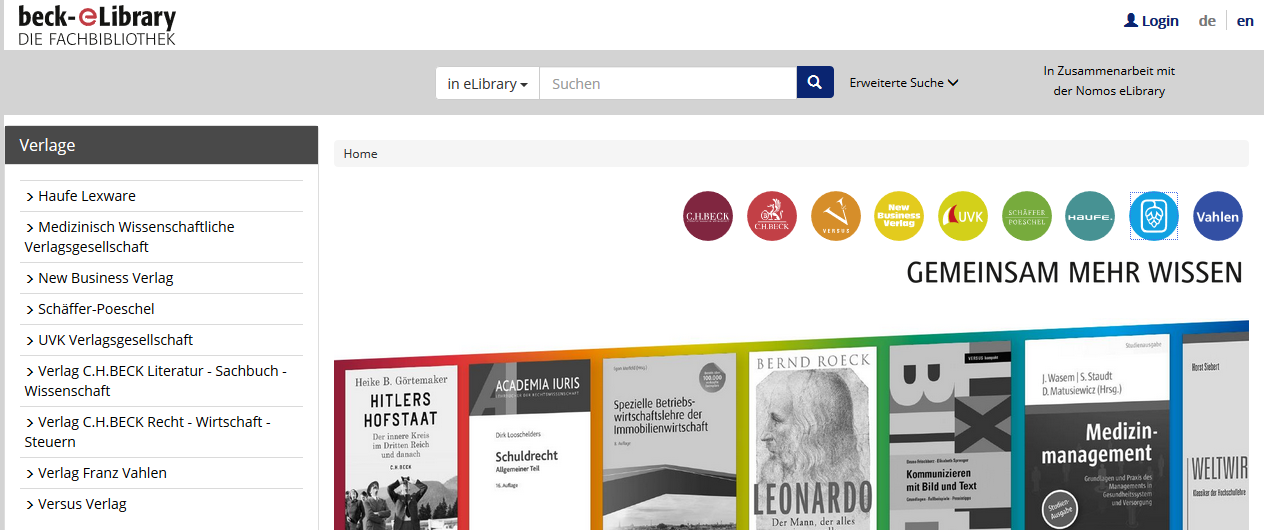This screenshot has width=1264, height=530.
Task: Switch site language to German (de)
Action: (x=1207, y=20)
